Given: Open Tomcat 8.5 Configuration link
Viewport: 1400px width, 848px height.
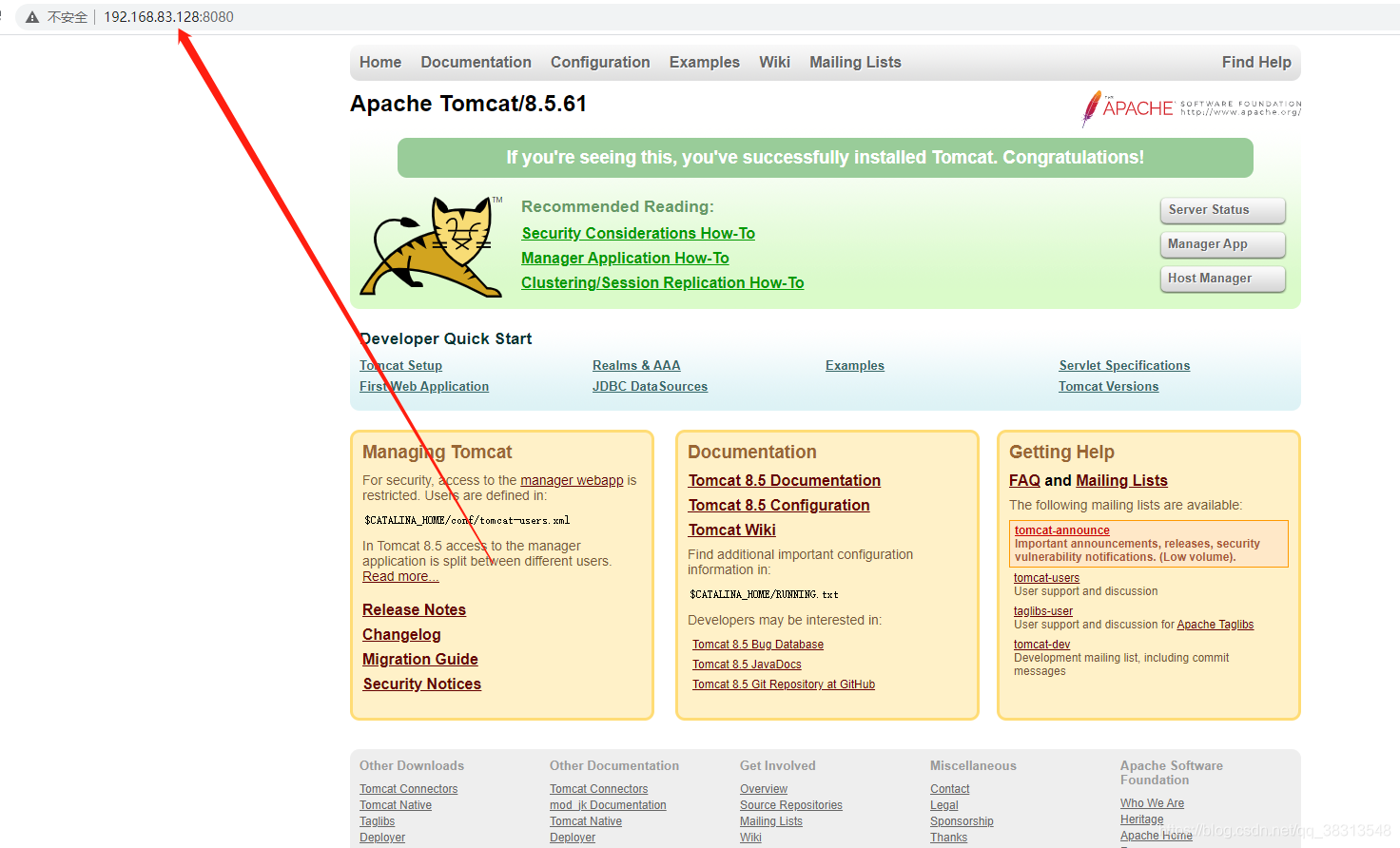Looking at the screenshot, I should coord(779,506).
